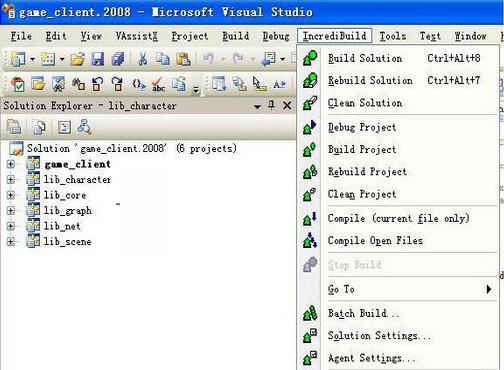
Task: Open the Tools menu
Action: coord(393,36)
